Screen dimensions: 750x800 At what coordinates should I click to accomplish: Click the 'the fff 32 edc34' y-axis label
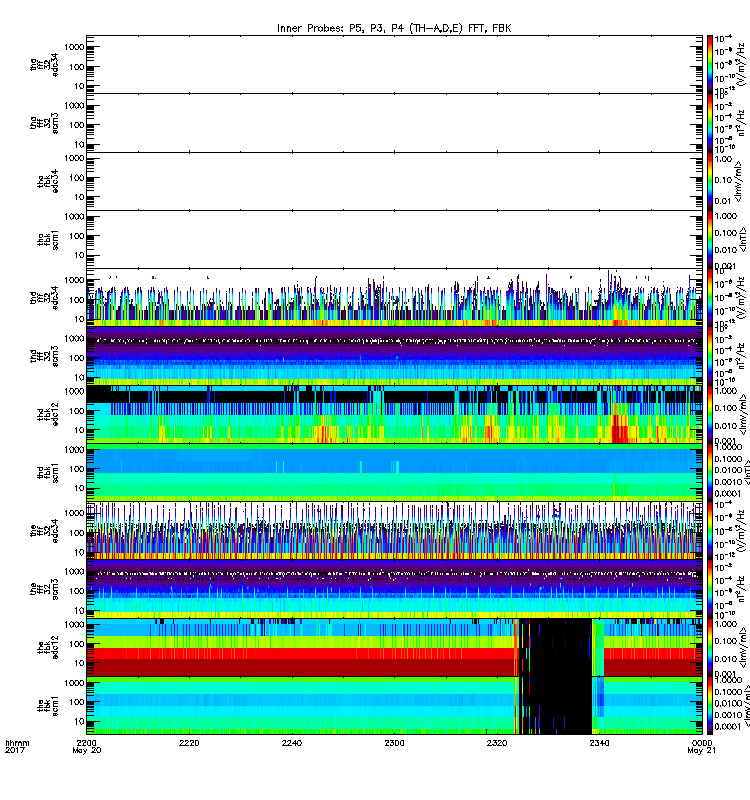pos(44,531)
